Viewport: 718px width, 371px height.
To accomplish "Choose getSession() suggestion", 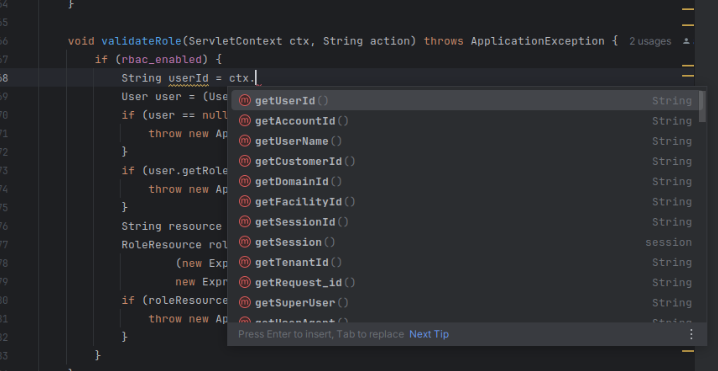I will [466, 242].
